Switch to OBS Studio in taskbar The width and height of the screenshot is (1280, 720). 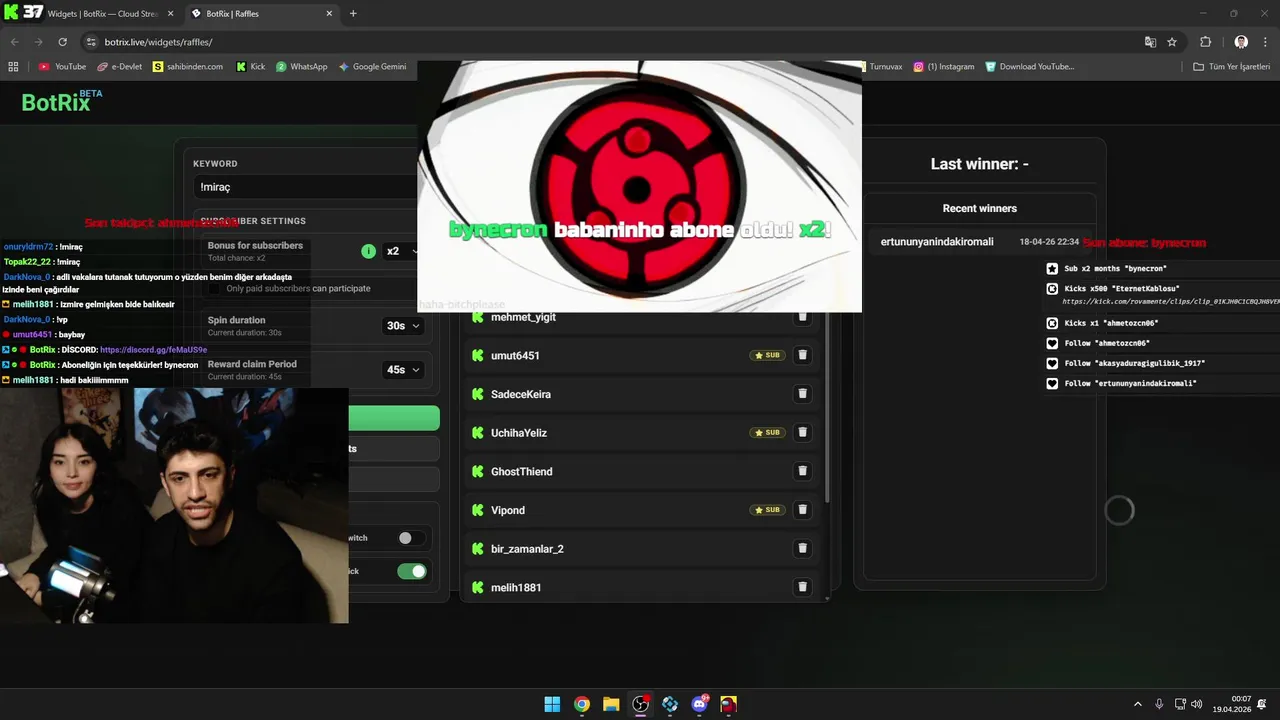(641, 704)
